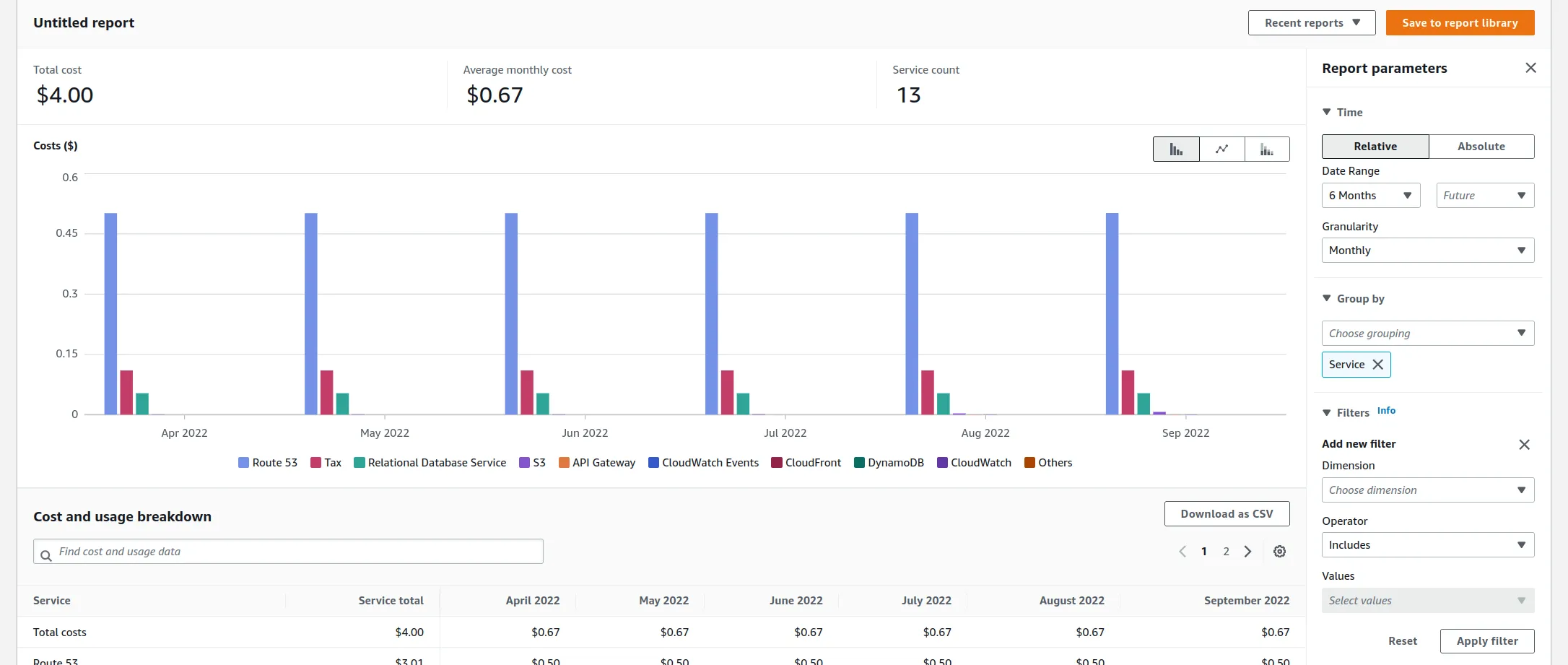Click the Apr 2022 Route 53 bar
This screenshot has width=1568, height=665.
point(110,313)
